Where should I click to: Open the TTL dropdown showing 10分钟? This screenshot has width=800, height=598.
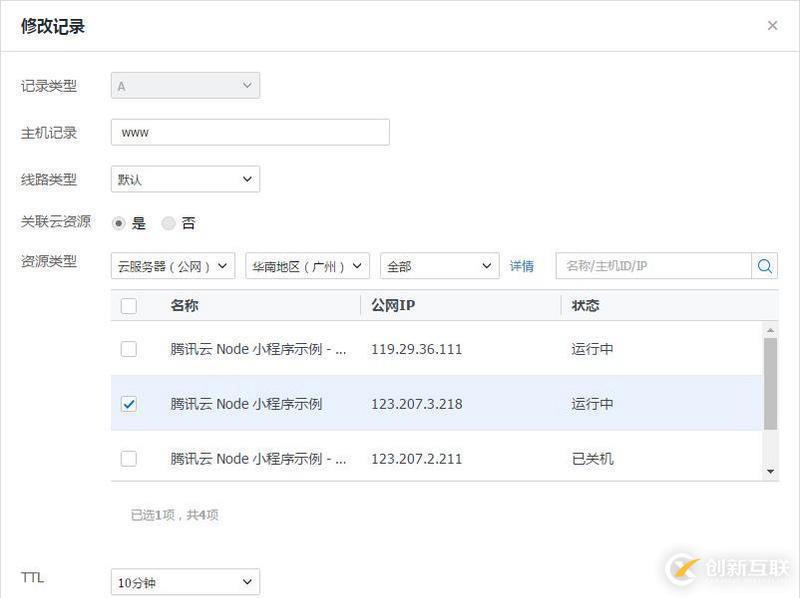tap(185, 582)
